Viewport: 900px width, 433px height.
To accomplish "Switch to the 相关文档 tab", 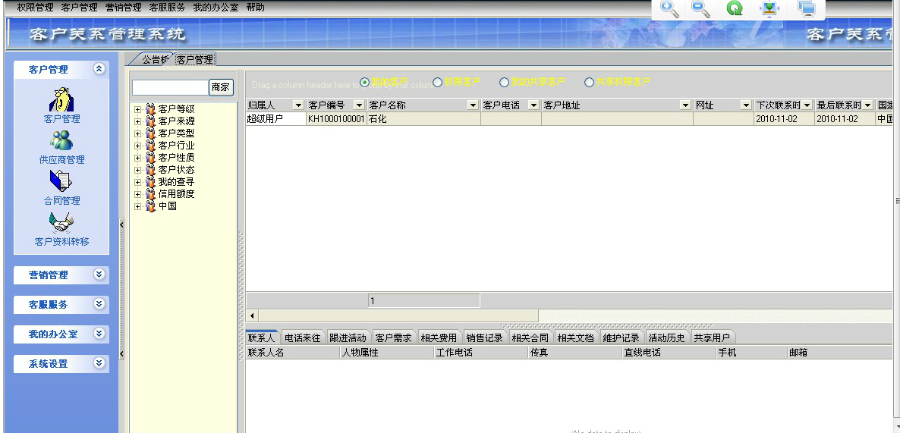I will tap(576, 338).
